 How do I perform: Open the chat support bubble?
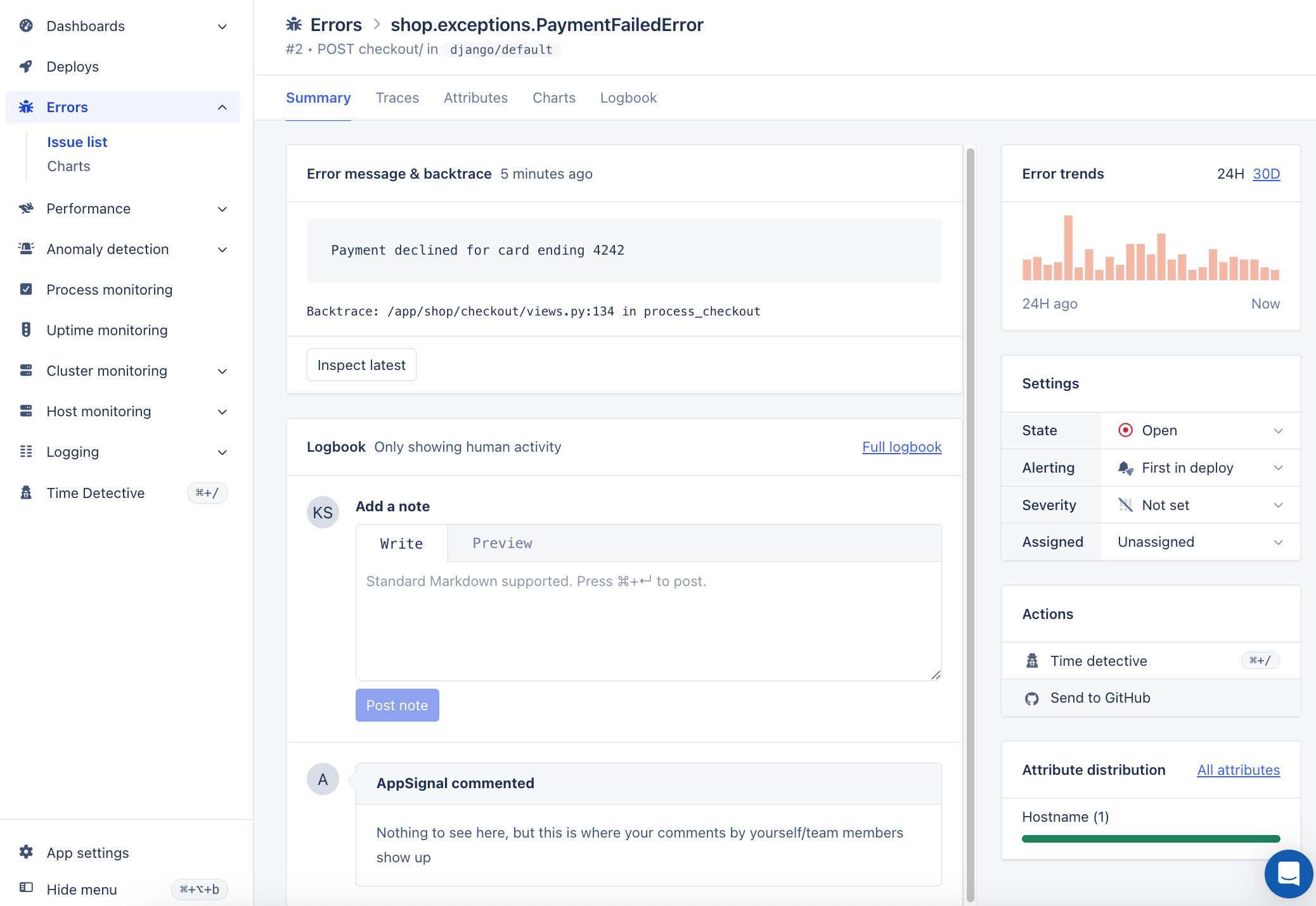(x=1289, y=874)
